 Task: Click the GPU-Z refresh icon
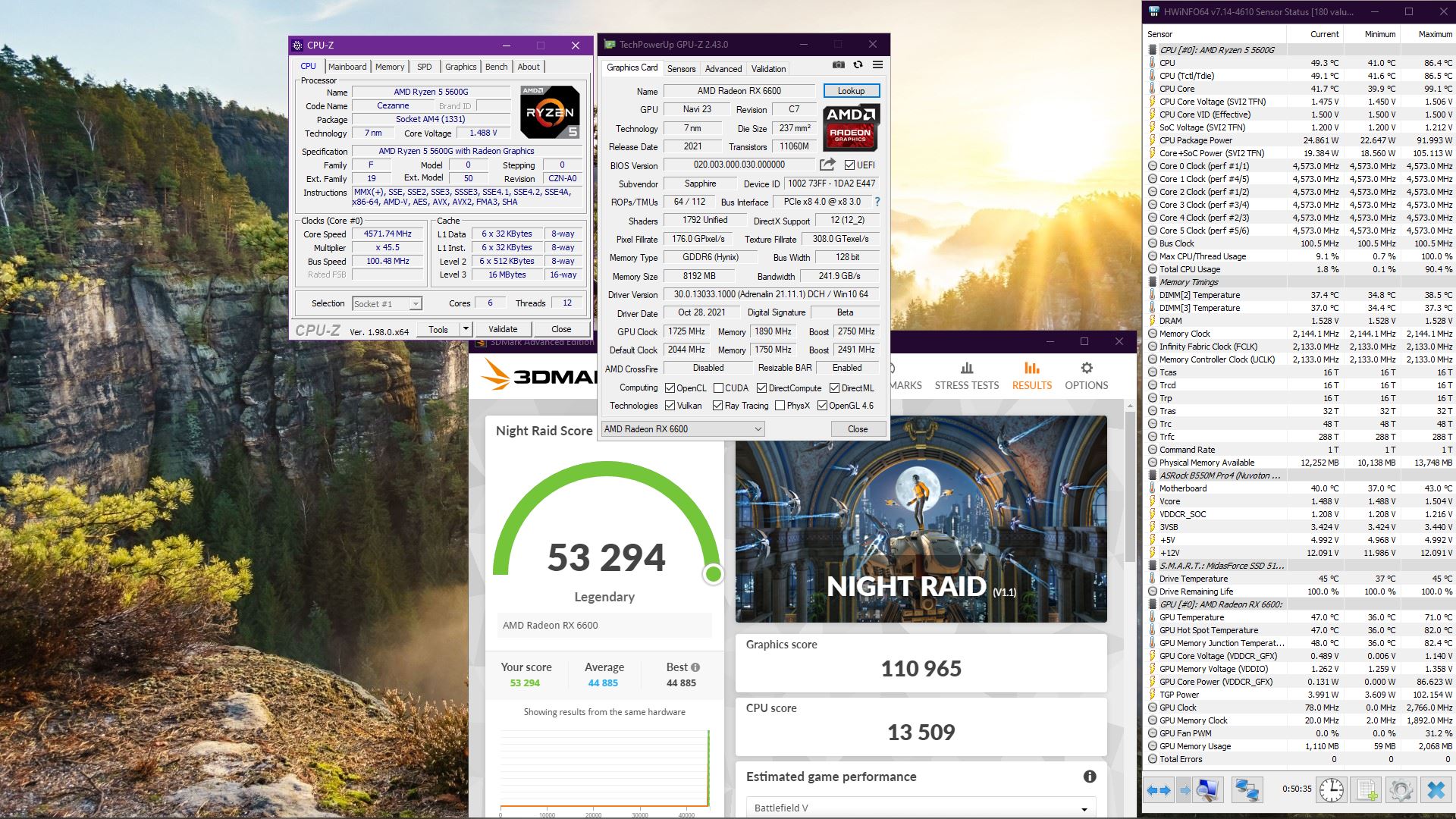tap(858, 65)
